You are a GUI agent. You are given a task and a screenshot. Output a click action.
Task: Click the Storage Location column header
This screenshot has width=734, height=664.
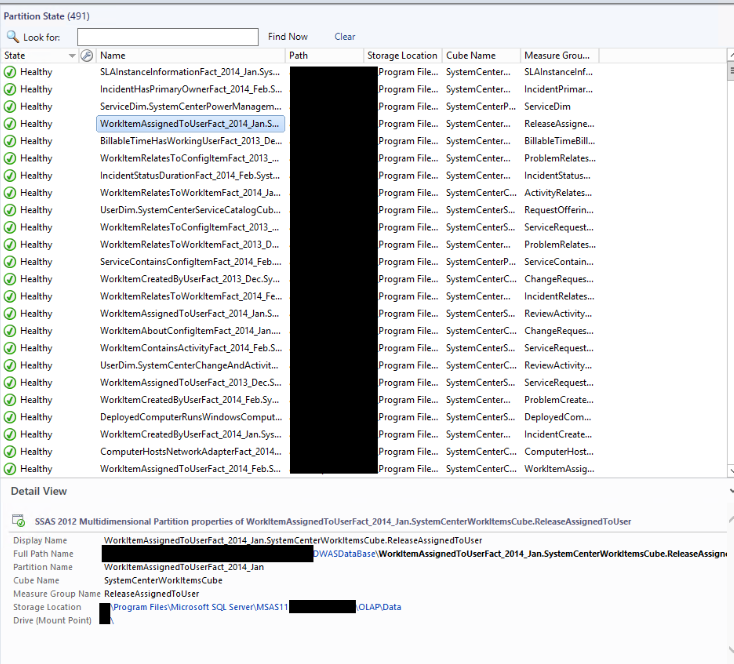pyautogui.click(x=402, y=56)
